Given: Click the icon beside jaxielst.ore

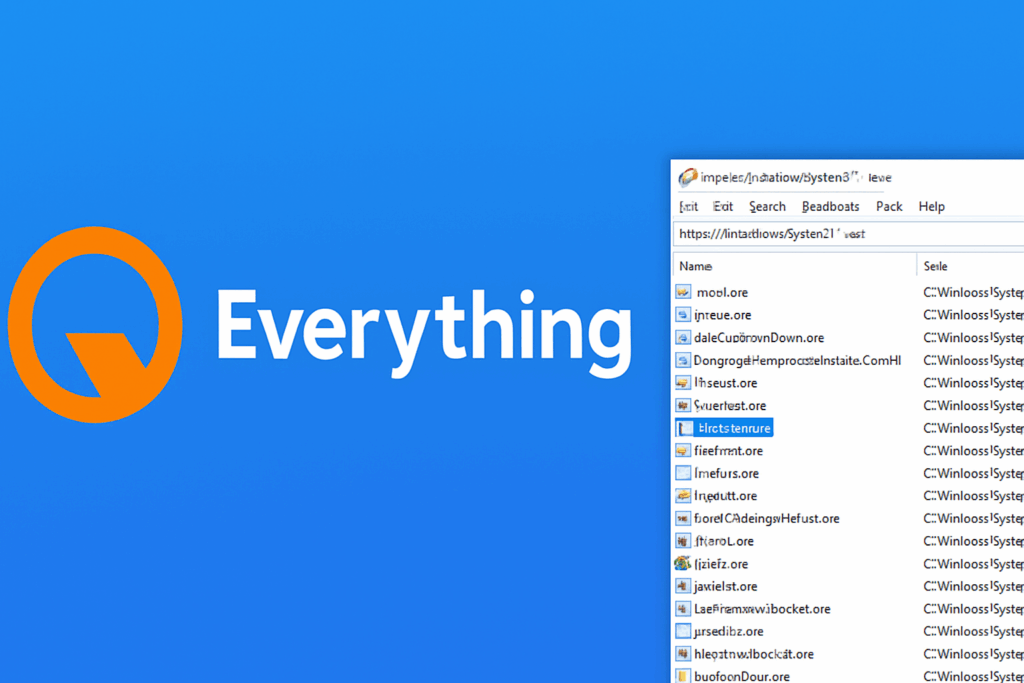Looking at the screenshot, I should [x=684, y=586].
